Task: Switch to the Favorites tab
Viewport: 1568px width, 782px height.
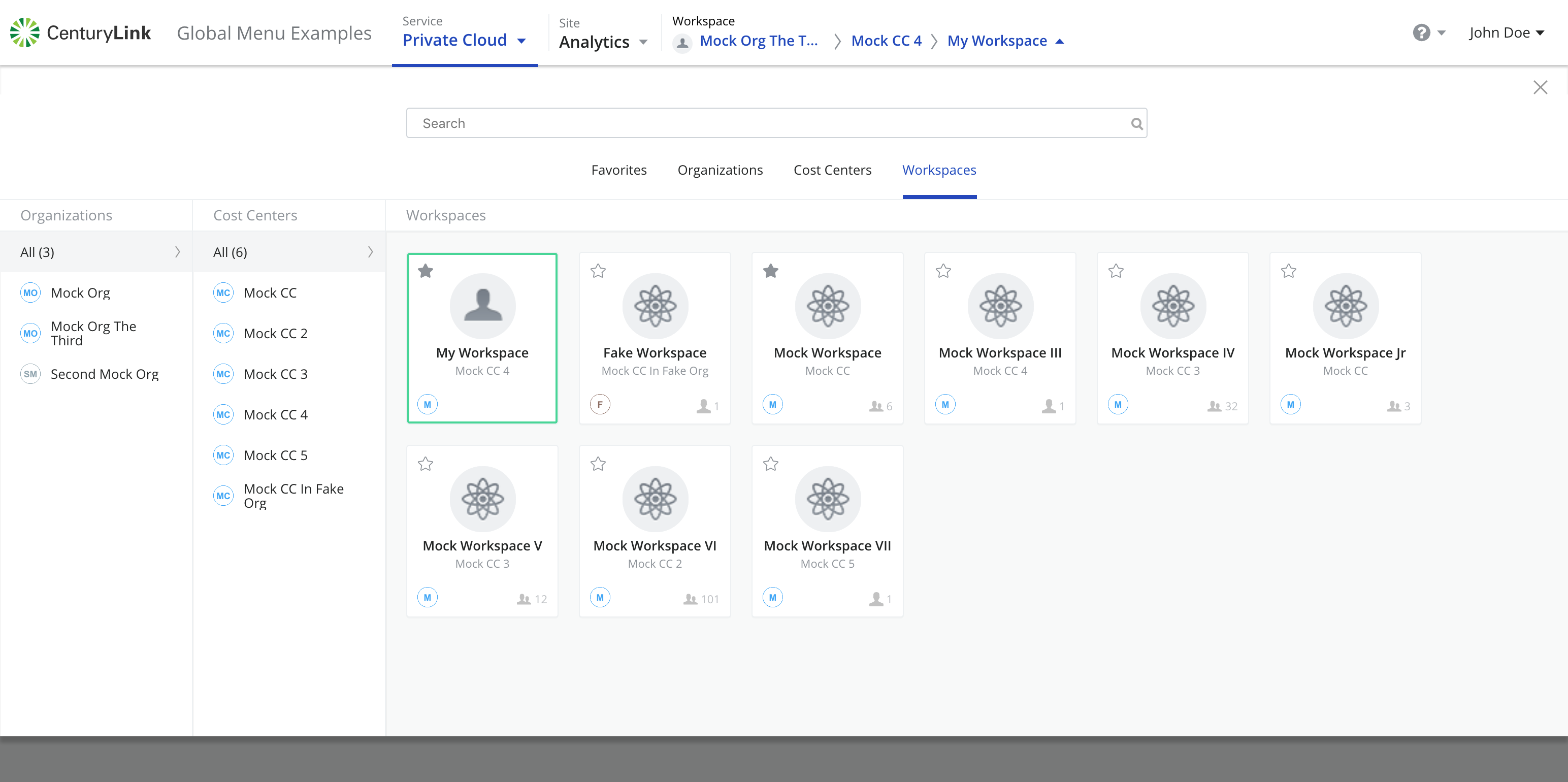Action: click(x=618, y=171)
